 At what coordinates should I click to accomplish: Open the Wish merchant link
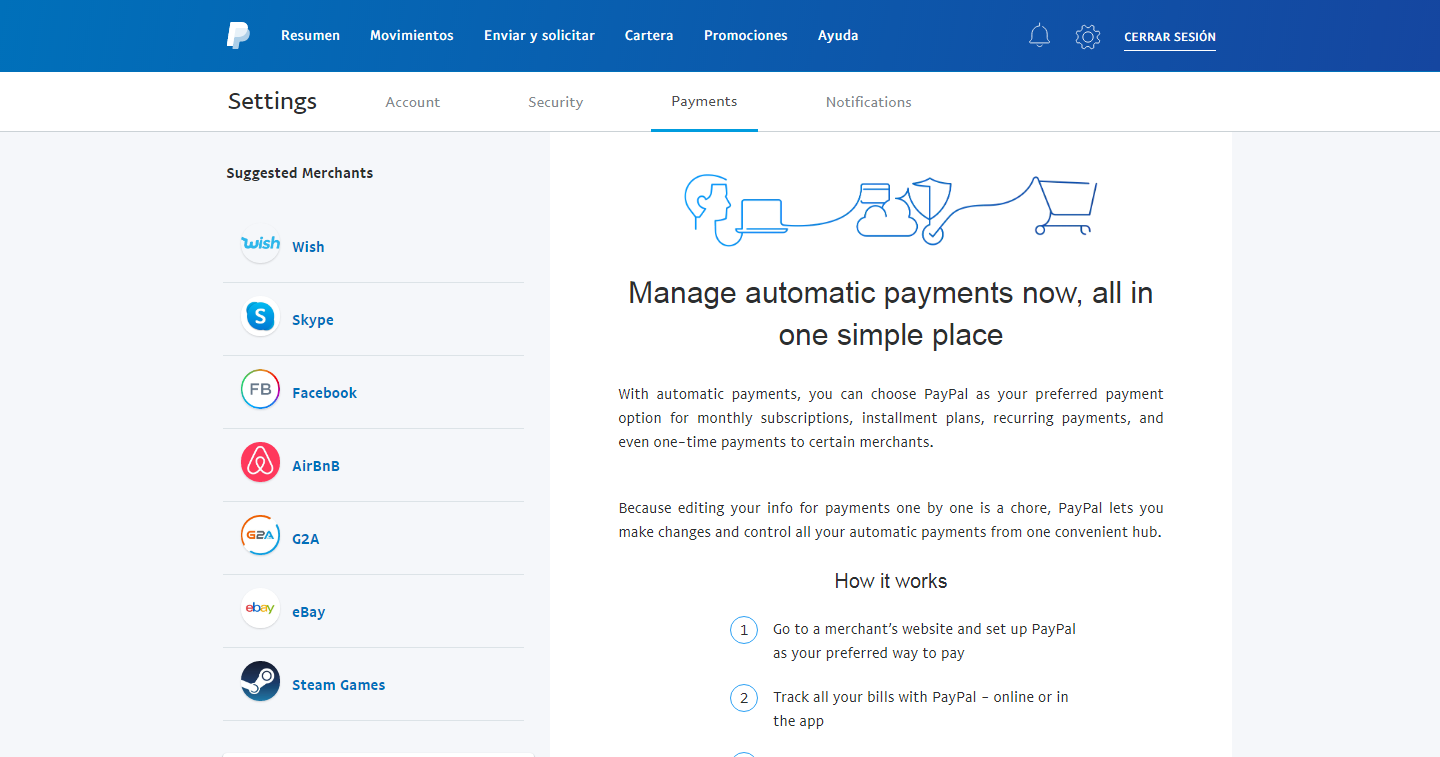coord(308,247)
